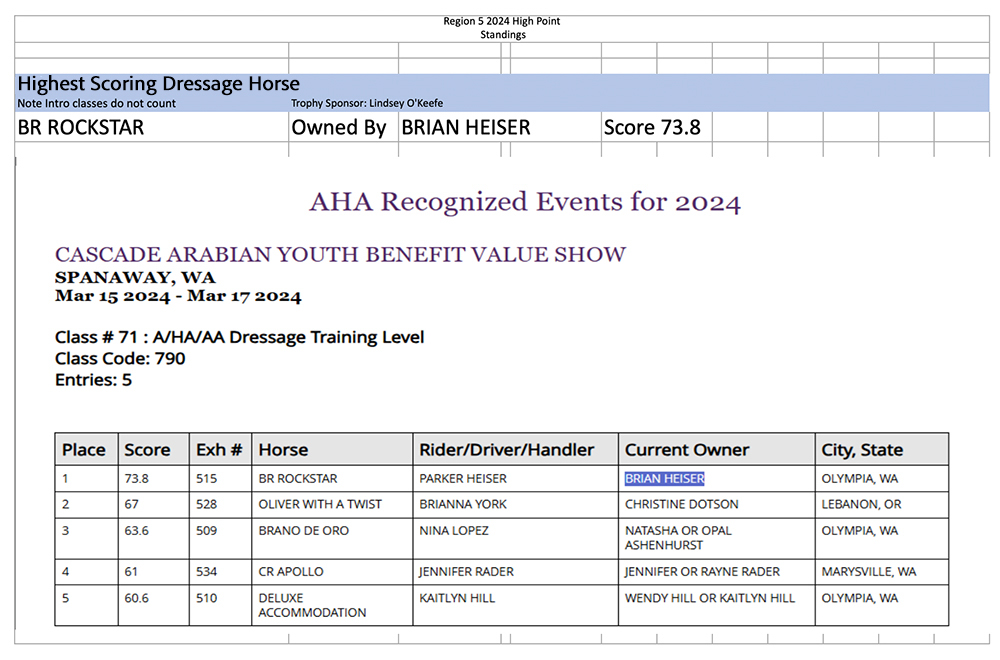Click highlighted 'BRIAN HEISER' owner cell
1000x660 pixels.
665,479
